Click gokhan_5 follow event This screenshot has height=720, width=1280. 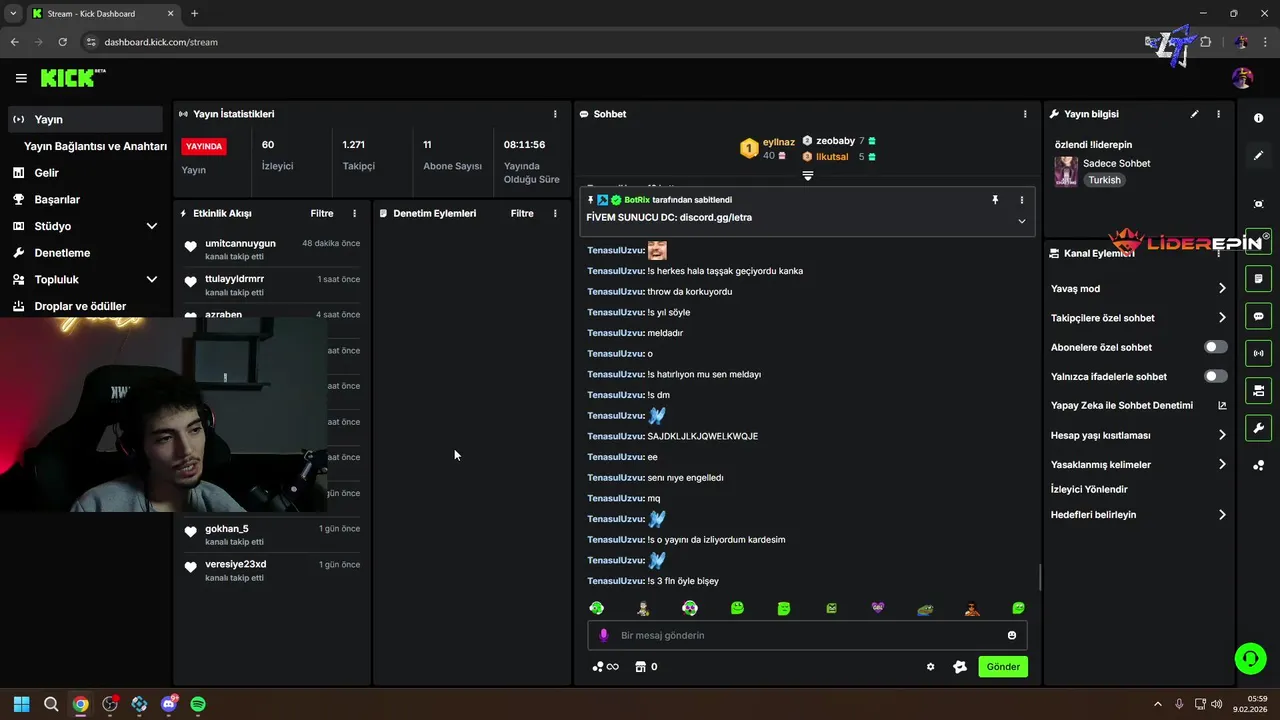point(272,535)
